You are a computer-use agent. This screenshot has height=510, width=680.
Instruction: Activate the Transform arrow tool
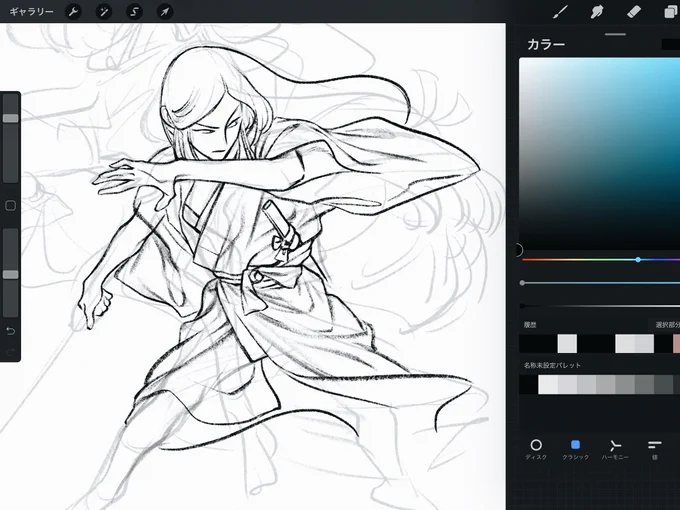[165, 12]
